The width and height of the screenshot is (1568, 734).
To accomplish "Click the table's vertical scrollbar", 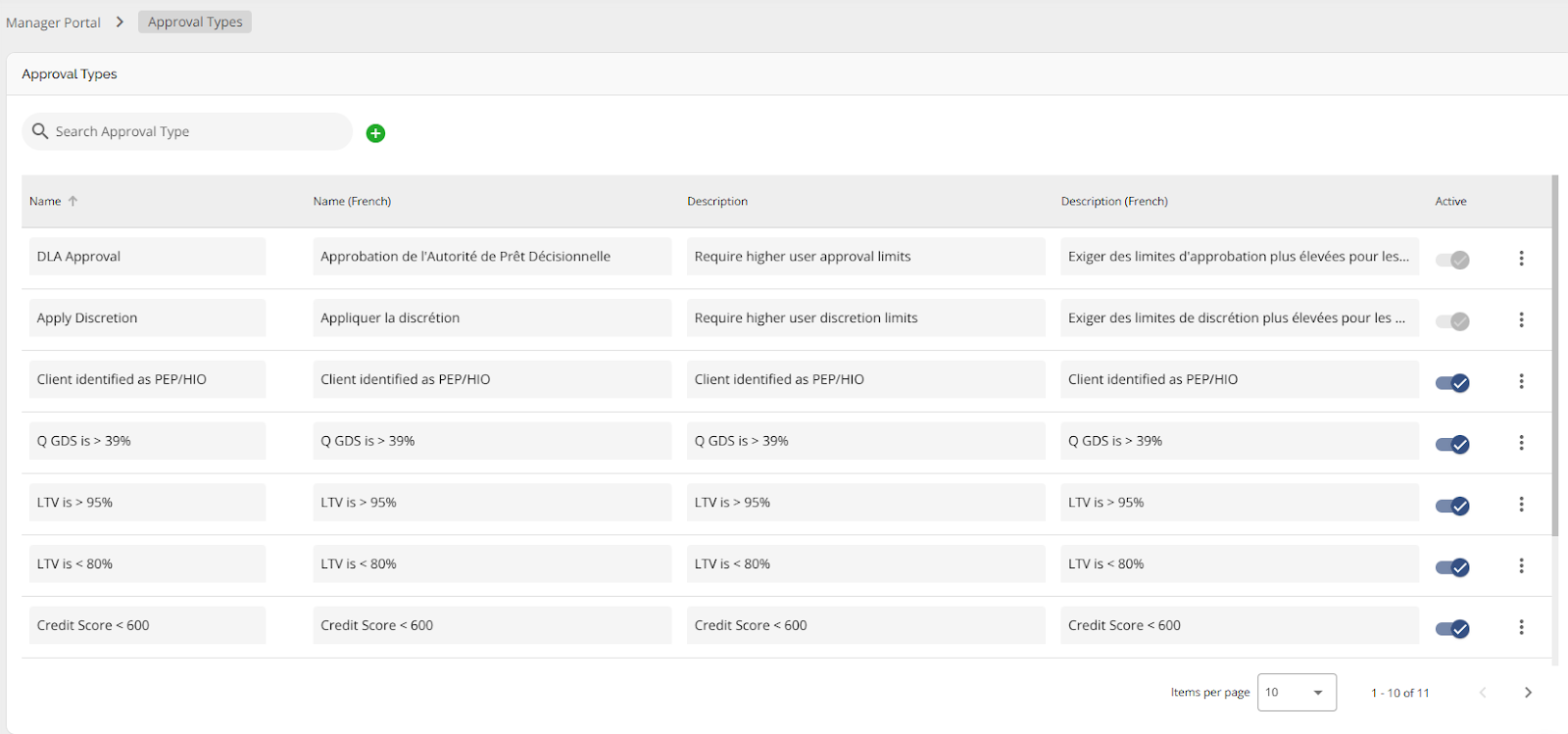I will point(1554,355).
